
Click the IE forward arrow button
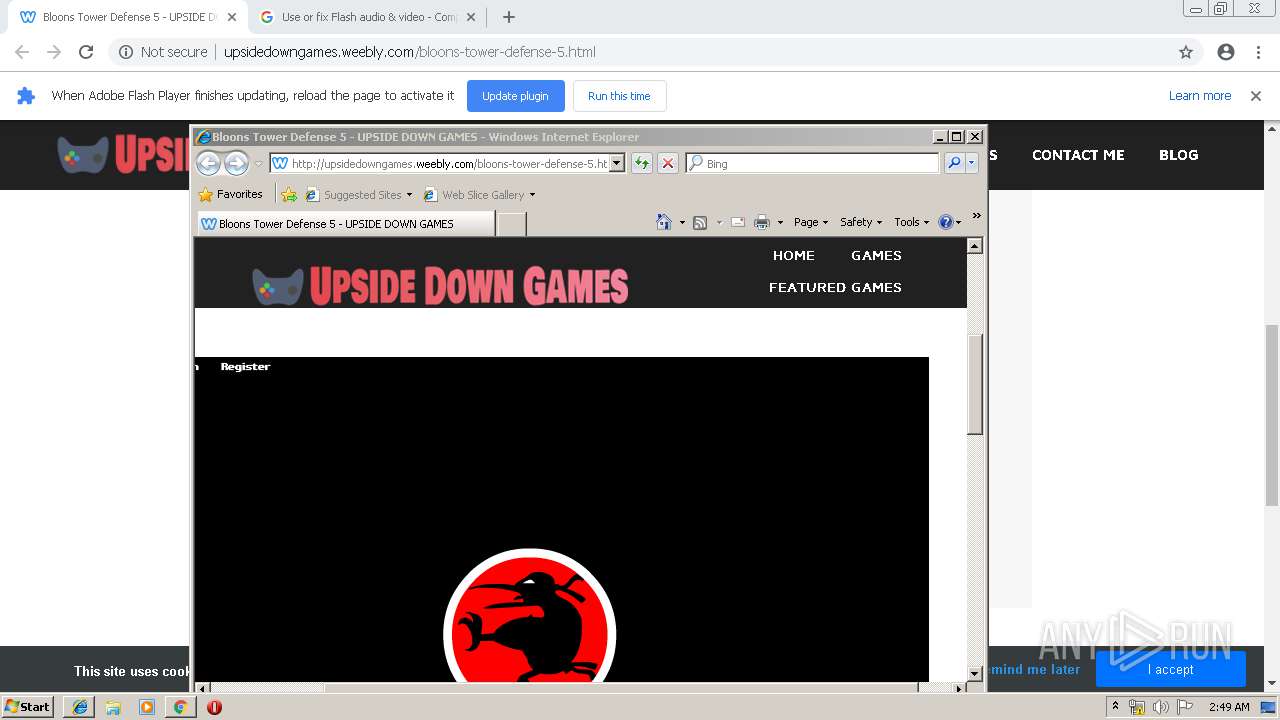click(236, 163)
